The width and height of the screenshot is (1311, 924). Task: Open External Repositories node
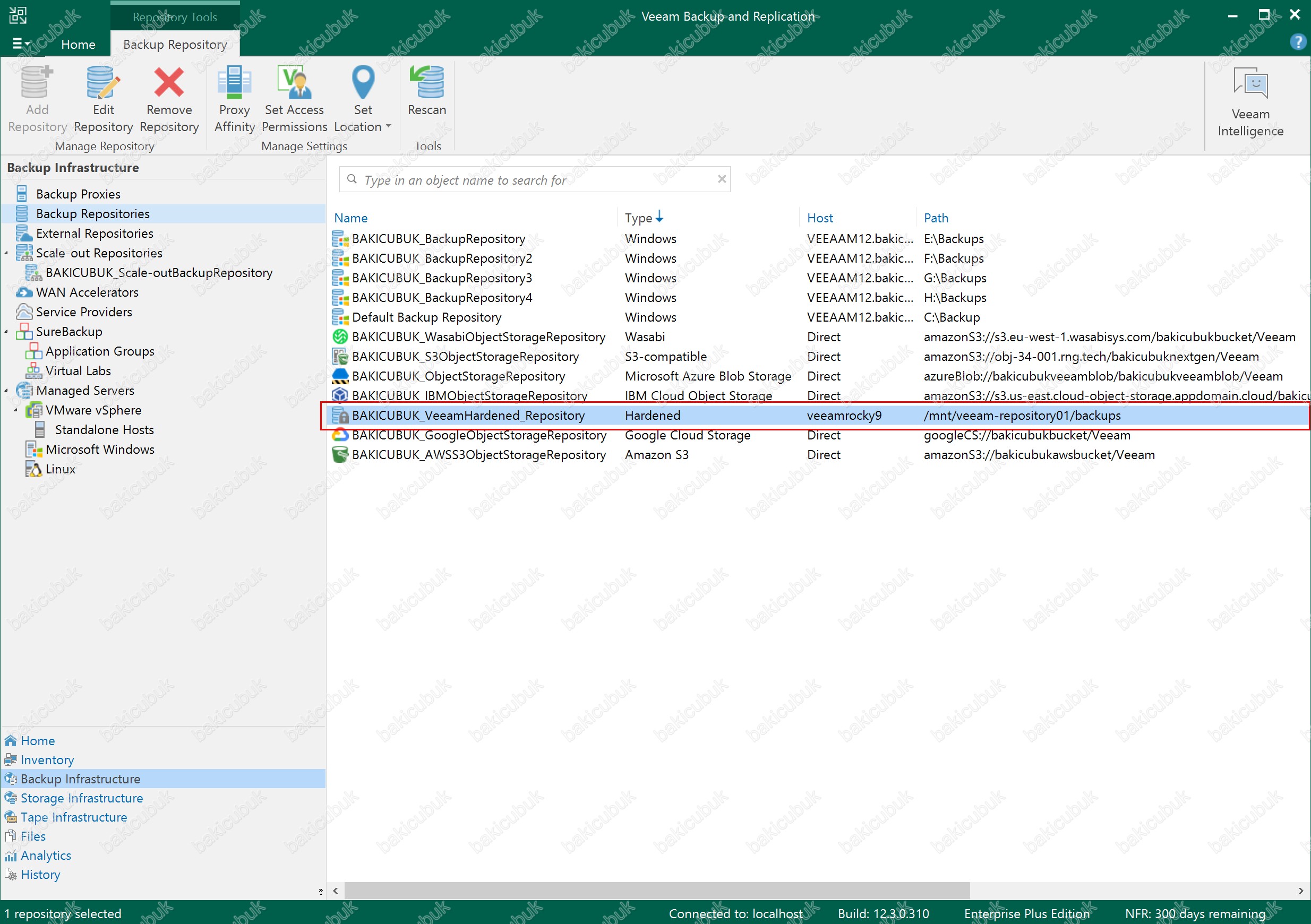point(94,234)
